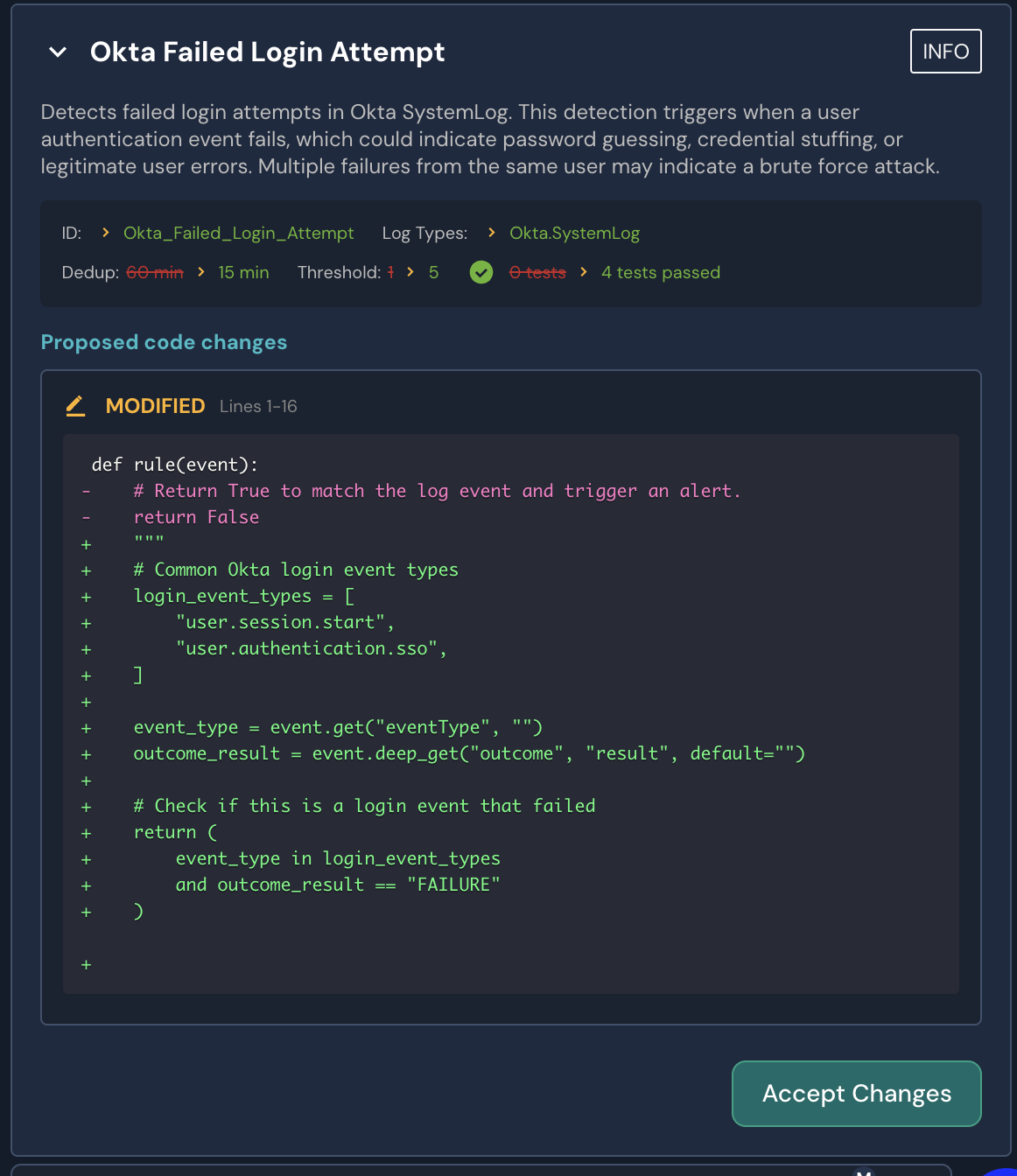This screenshot has height=1176, width=1017.
Task: Click the INFO severity badge
Action: pyautogui.click(x=945, y=52)
